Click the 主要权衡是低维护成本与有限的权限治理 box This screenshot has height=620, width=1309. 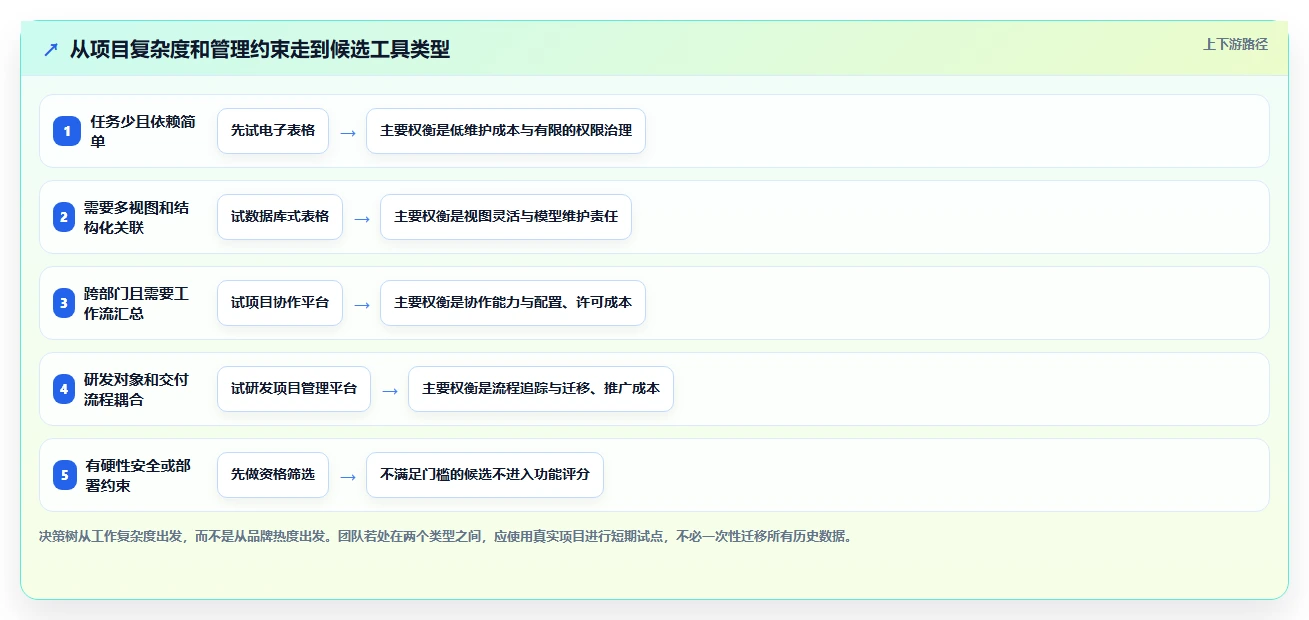tap(506, 131)
